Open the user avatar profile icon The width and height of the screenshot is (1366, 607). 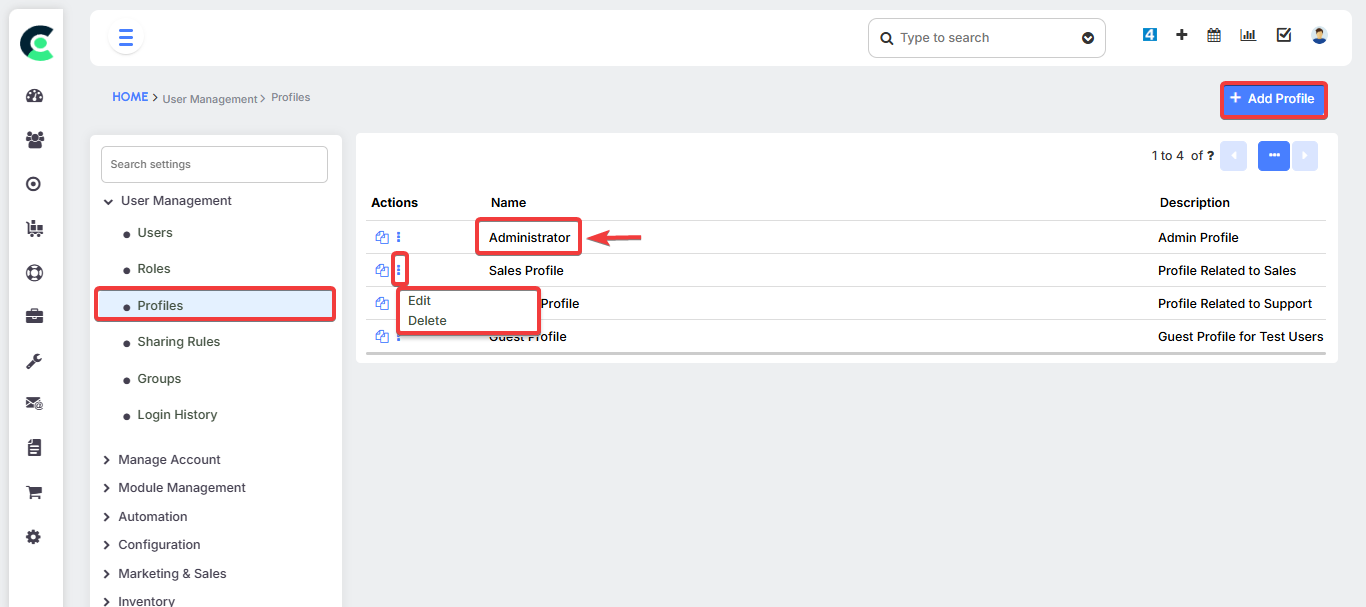click(x=1319, y=35)
